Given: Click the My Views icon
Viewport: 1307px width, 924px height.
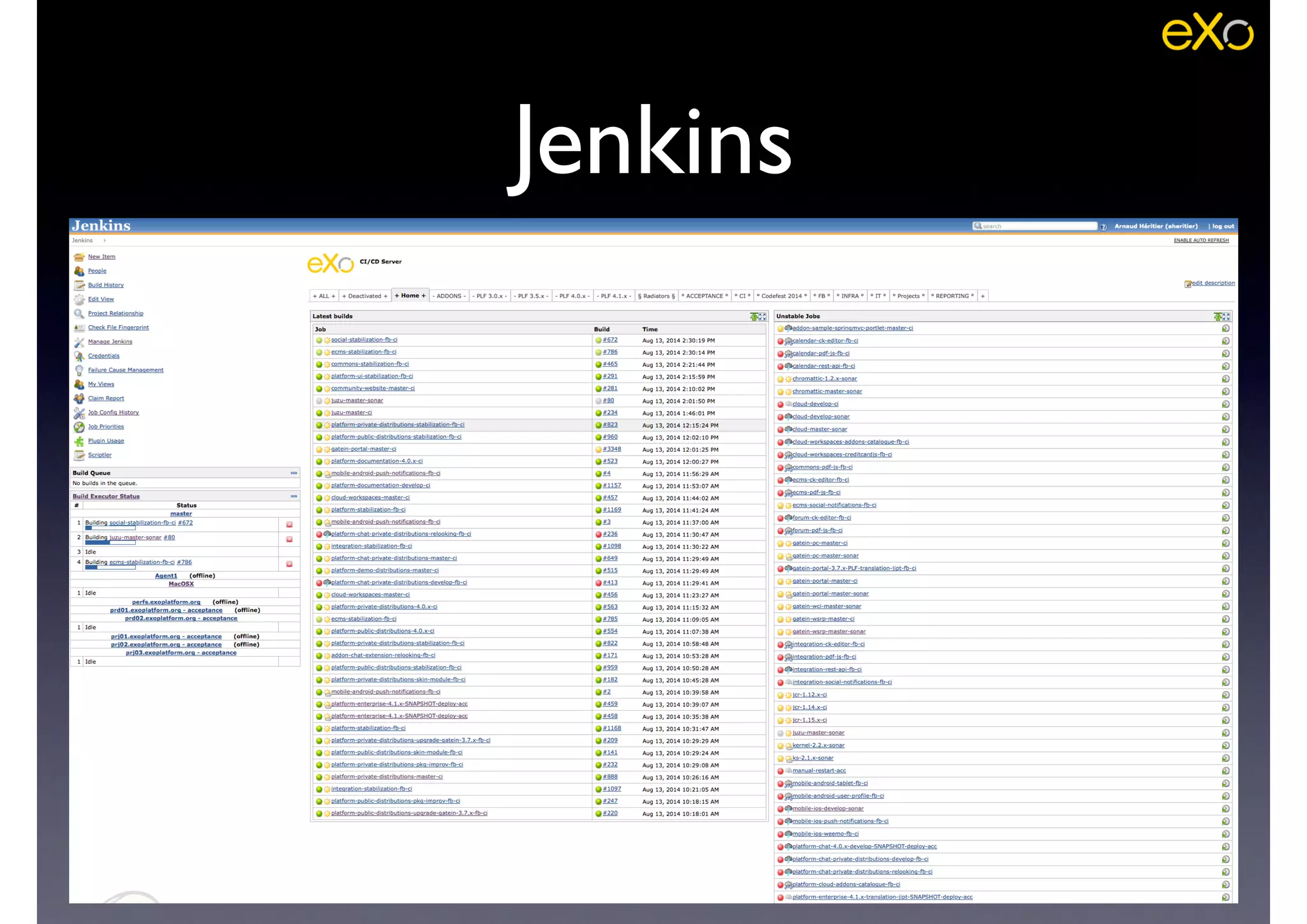Looking at the screenshot, I should click(79, 384).
